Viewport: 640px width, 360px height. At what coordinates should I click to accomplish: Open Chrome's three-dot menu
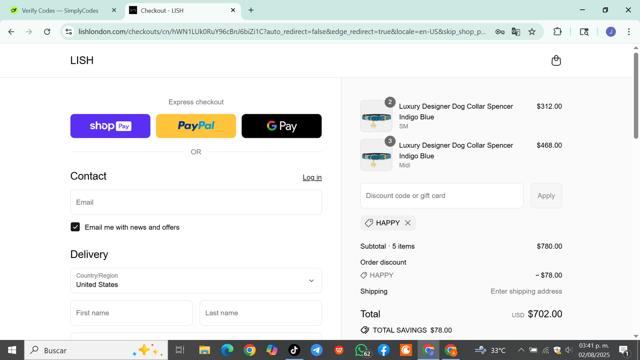[629, 31]
